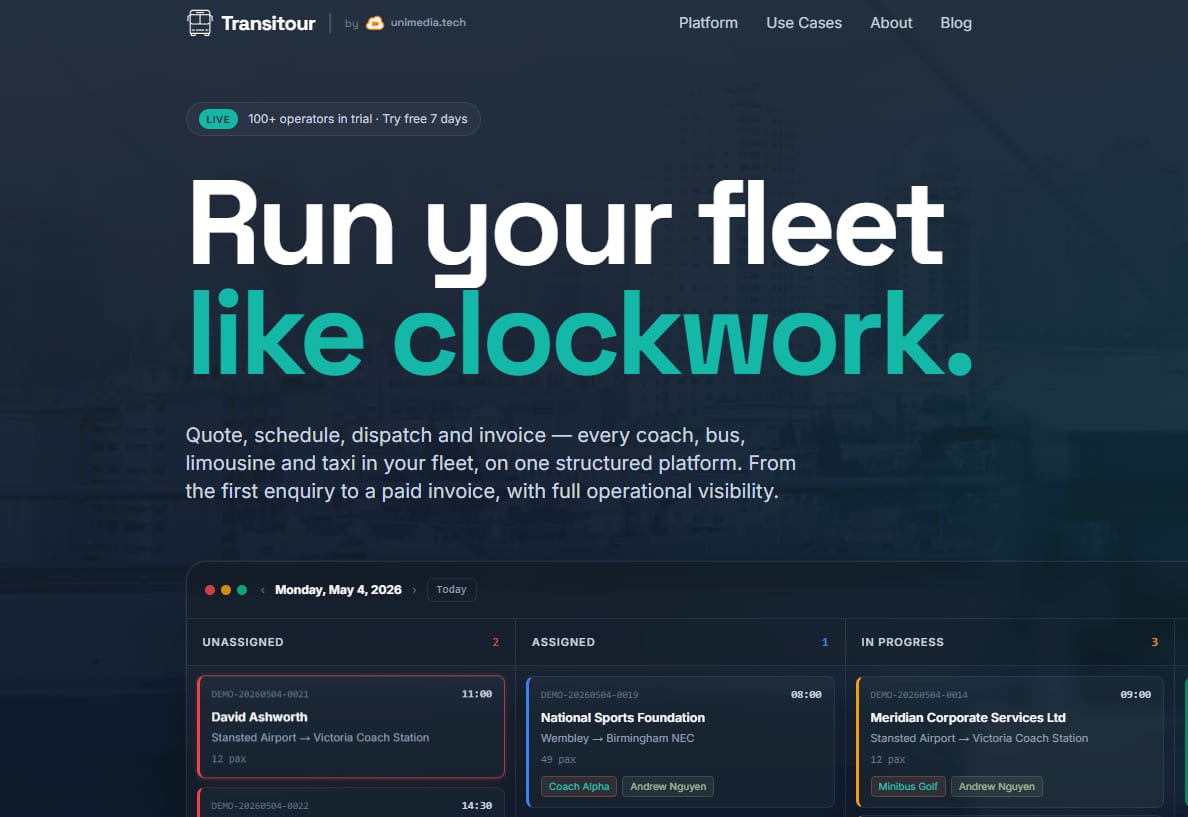Click the Transitour bus logo icon
Screen dimensions: 1188x817
pos(199,23)
